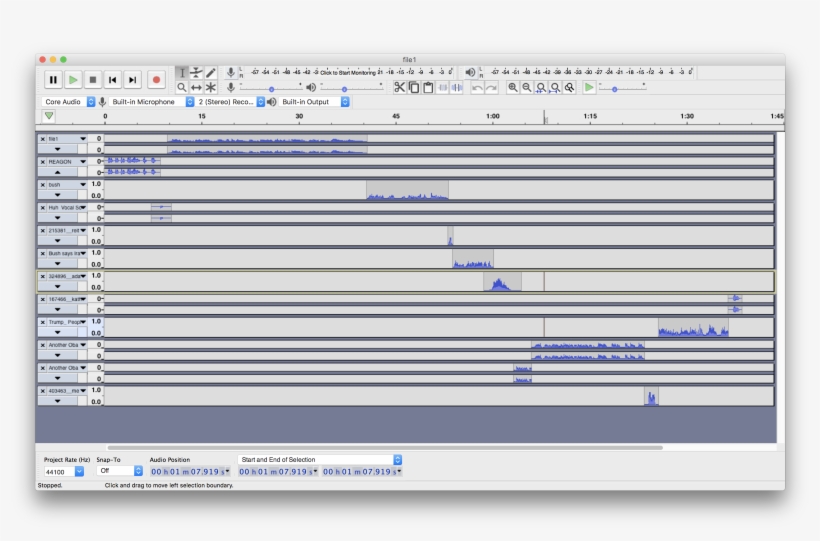
Task: Start recording with the red Record button
Action: [x=156, y=80]
